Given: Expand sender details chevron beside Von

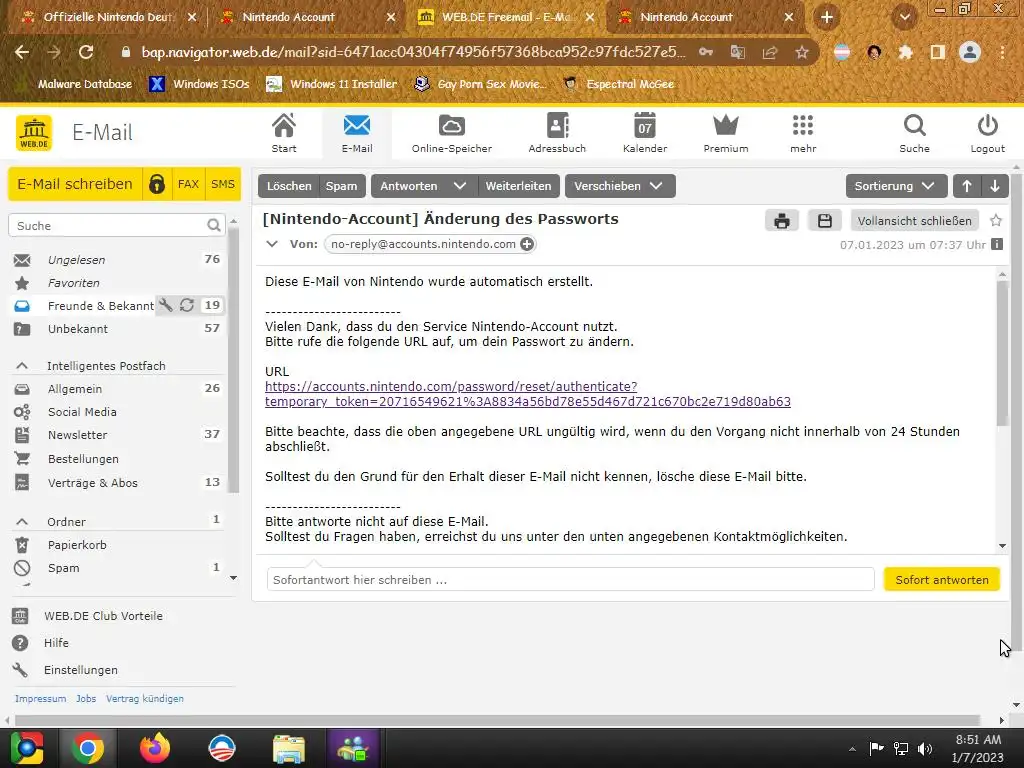Looking at the screenshot, I should point(272,244).
